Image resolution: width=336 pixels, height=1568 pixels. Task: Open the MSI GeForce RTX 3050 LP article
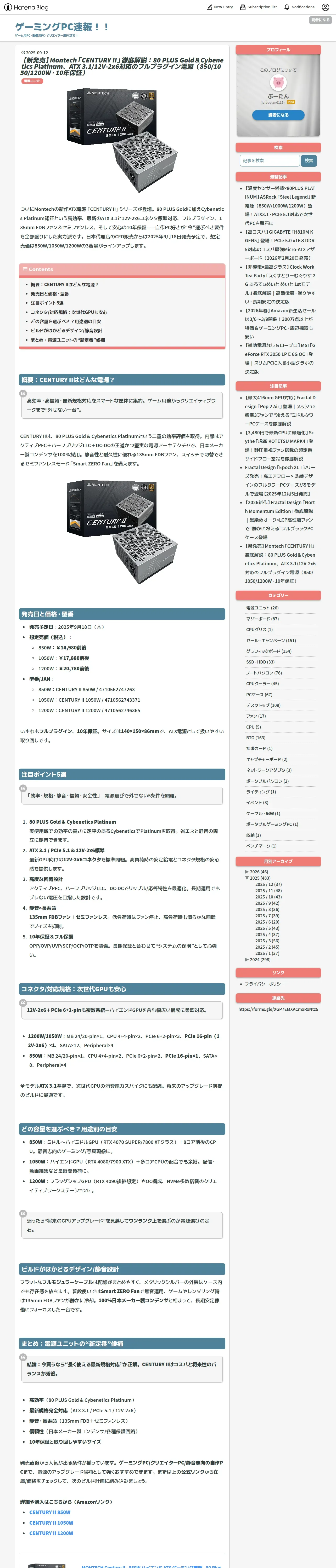pyautogui.click(x=280, y=359)
